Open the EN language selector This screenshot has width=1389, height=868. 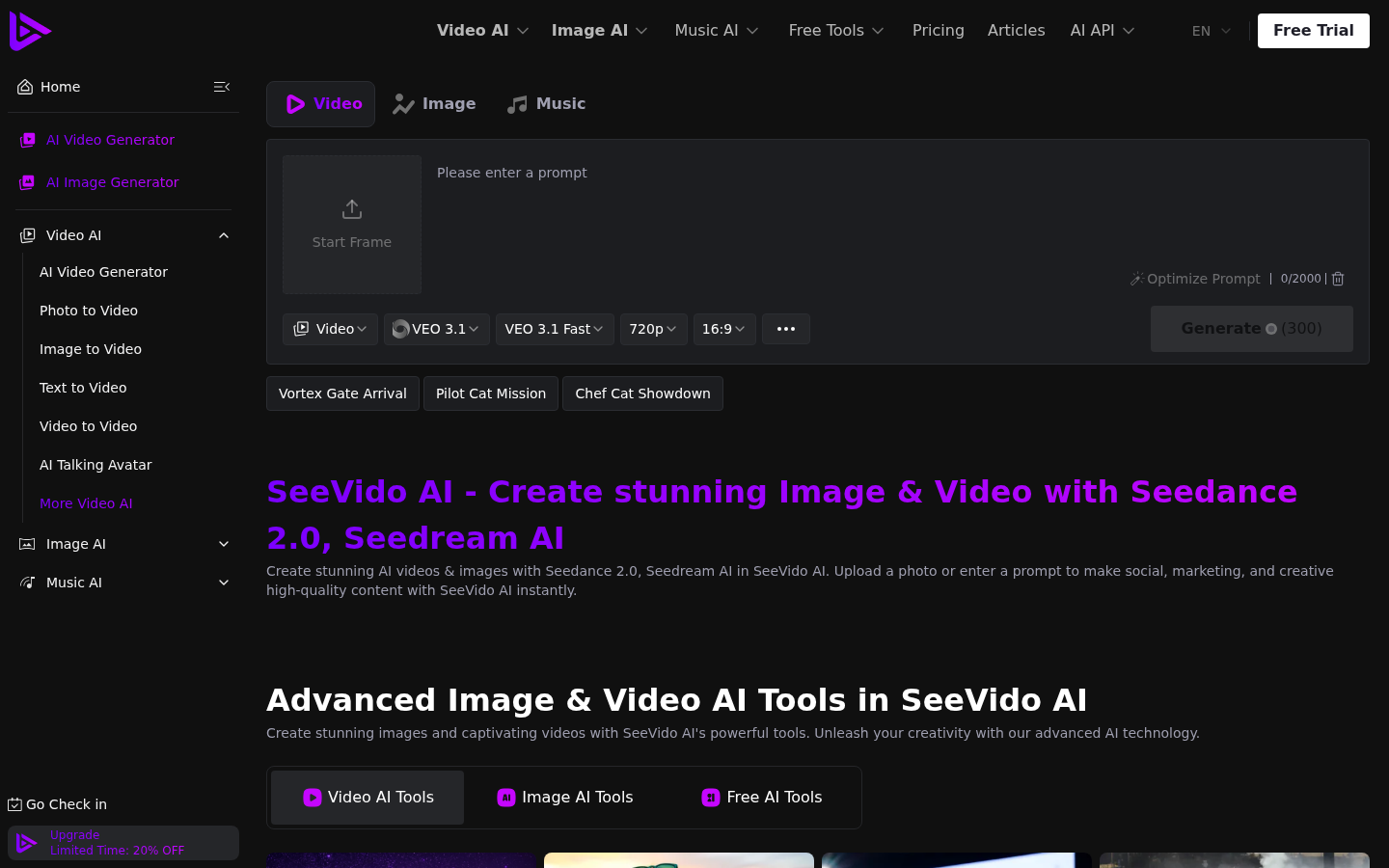pyautogui.click(x=1212, y=31)
